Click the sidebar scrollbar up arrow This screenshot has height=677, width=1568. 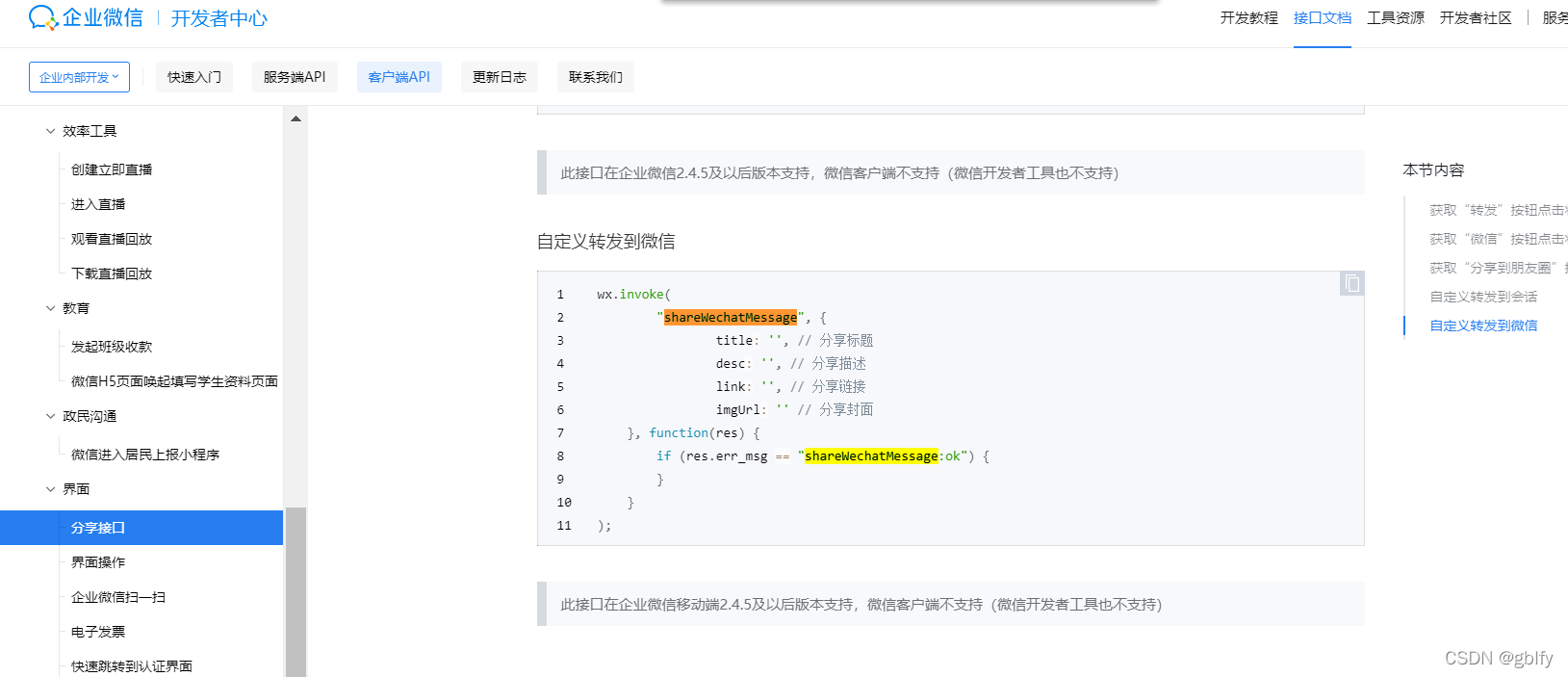296,119
